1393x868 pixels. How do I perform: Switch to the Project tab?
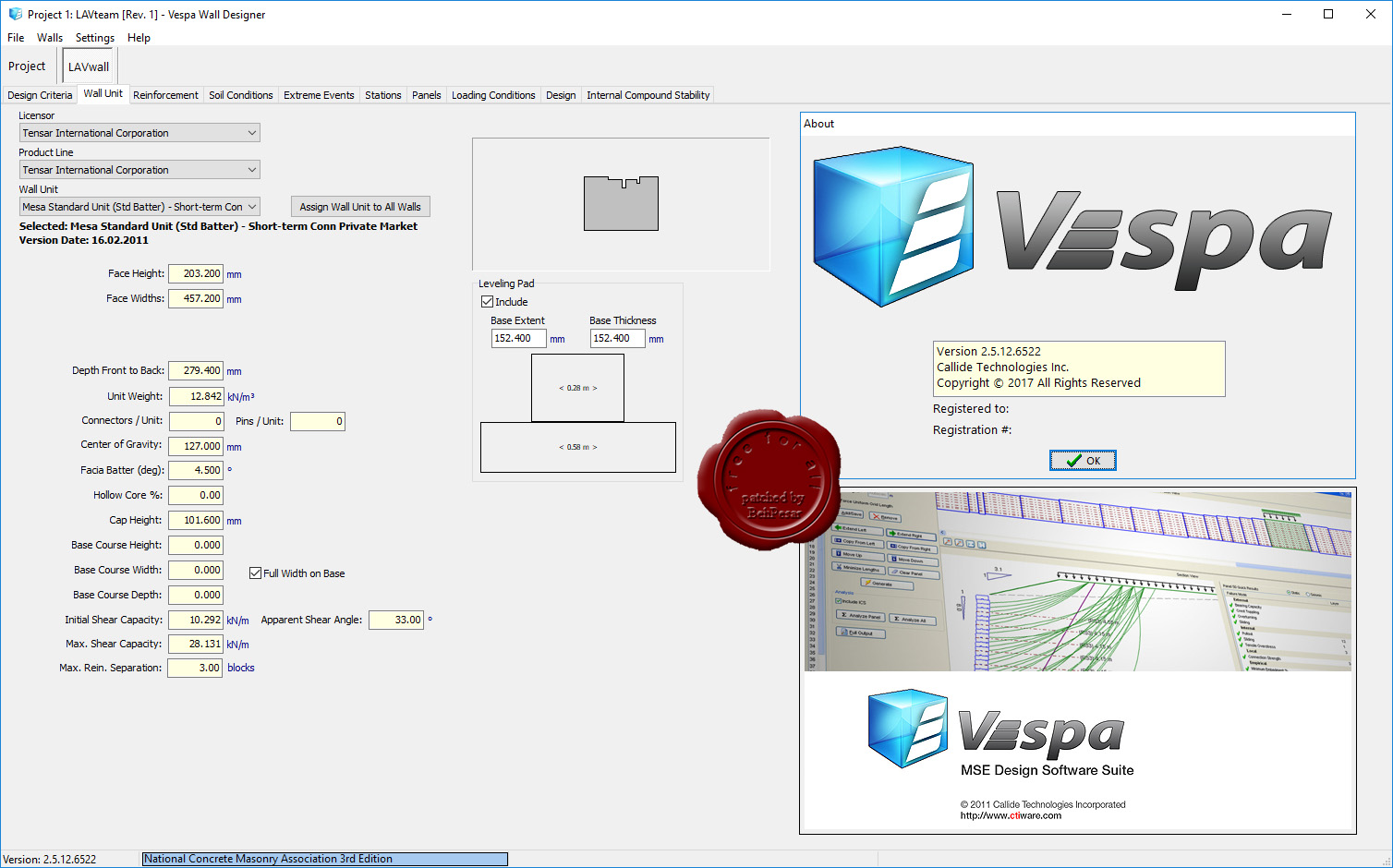point(27,66)
